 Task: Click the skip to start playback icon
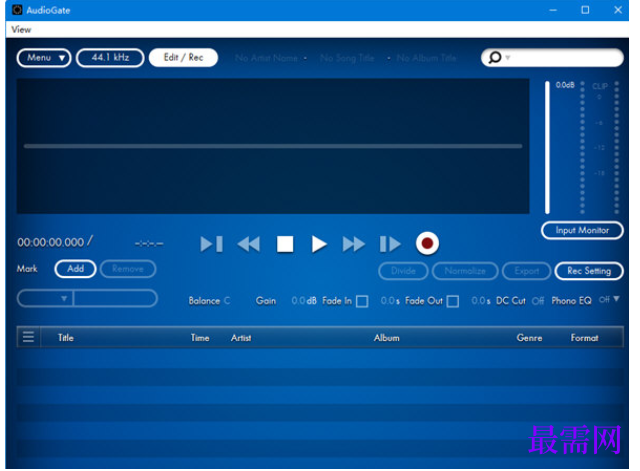[x=211, y=244]
